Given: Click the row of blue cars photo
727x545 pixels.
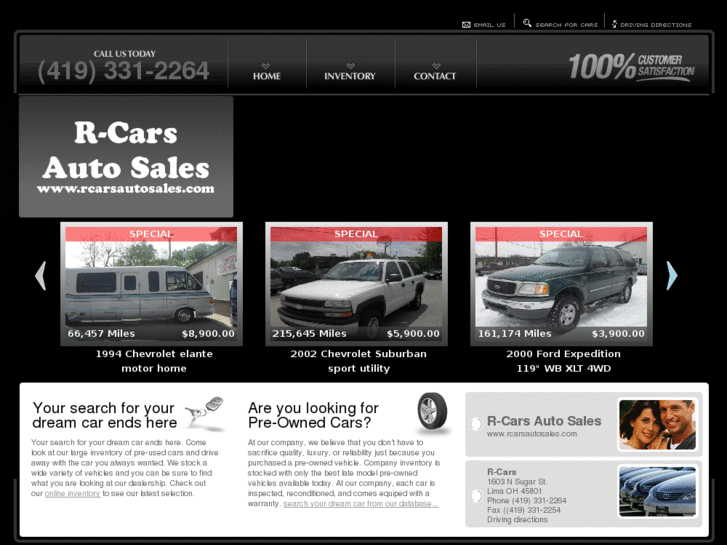Looking at the screenshot, I should point(657,492).
